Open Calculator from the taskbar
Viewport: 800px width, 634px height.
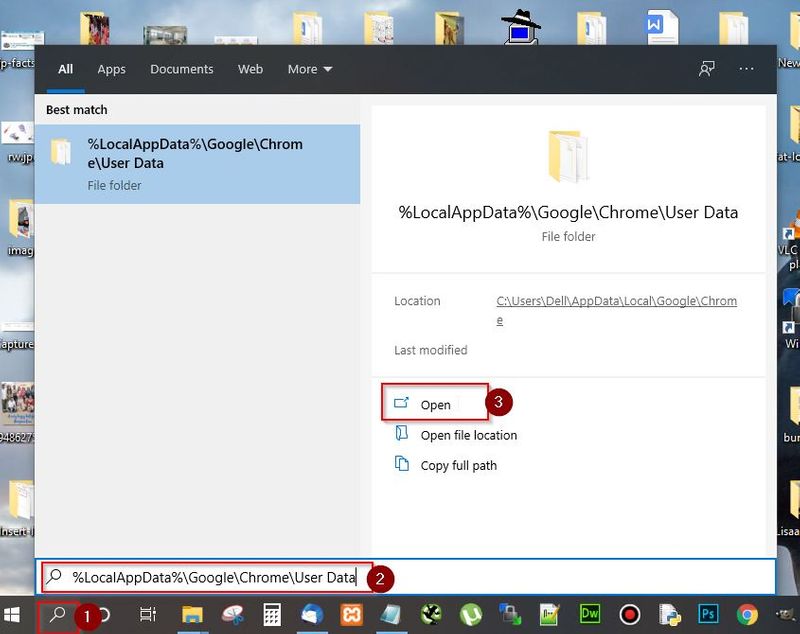pos(272,615)
